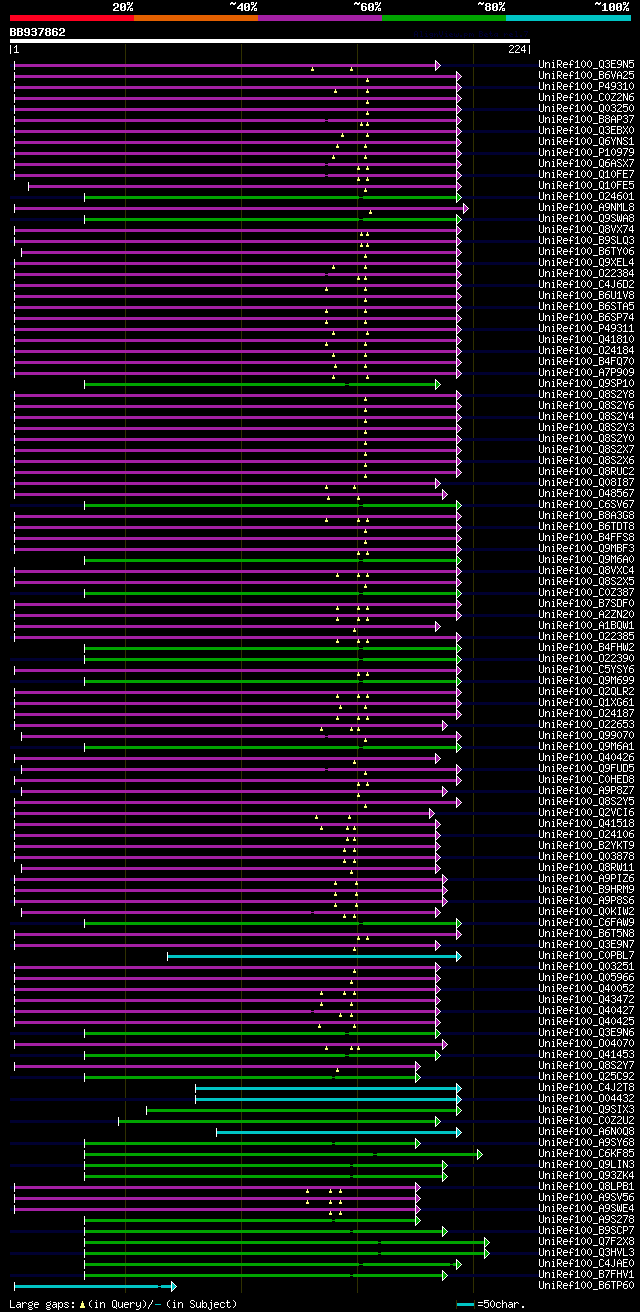Select hit label UniRef100_B4FHW2
Screen dimensions: 640x1312
pos(586,647)
